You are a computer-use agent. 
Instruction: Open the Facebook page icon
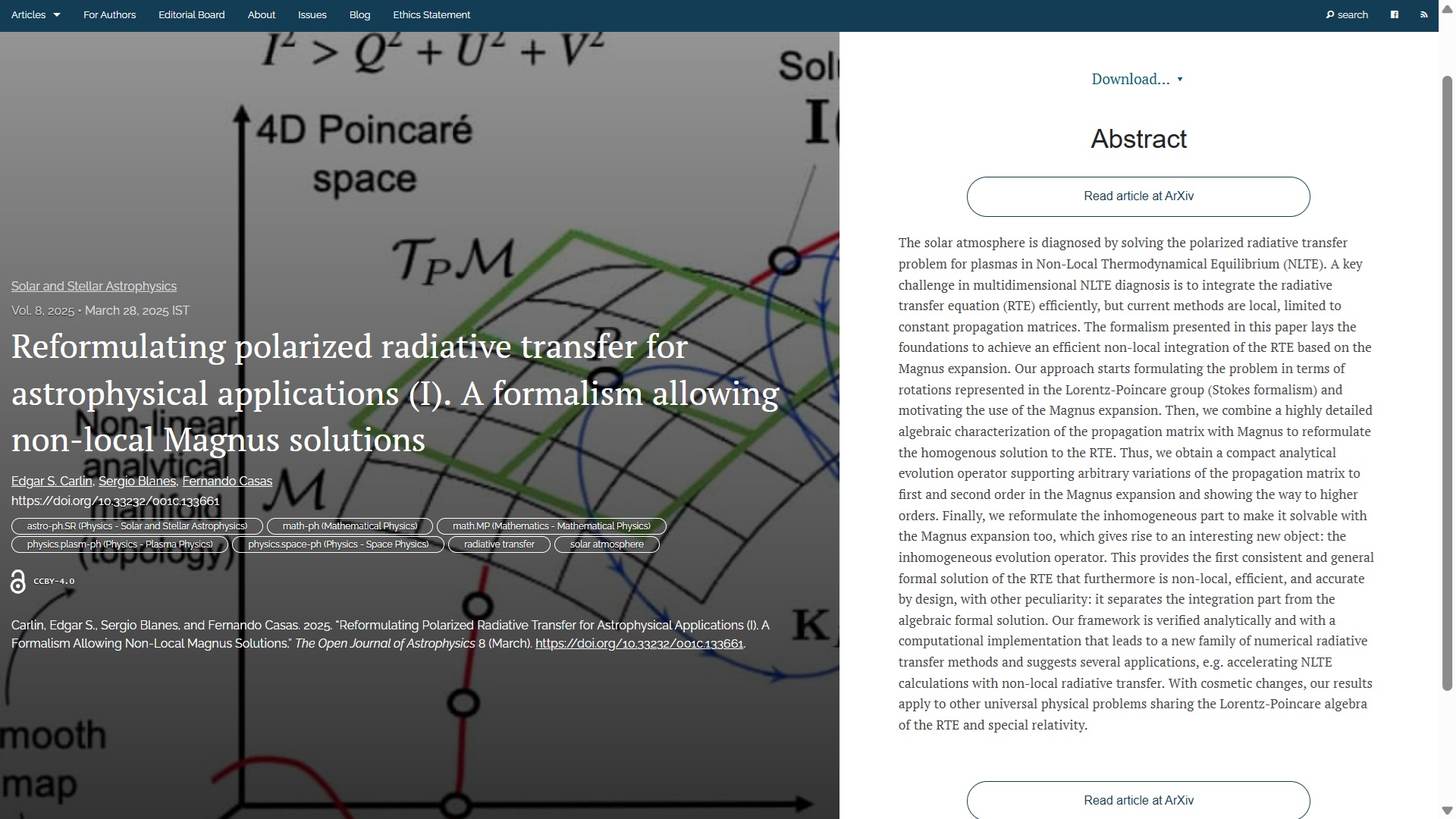[1394, 14]
